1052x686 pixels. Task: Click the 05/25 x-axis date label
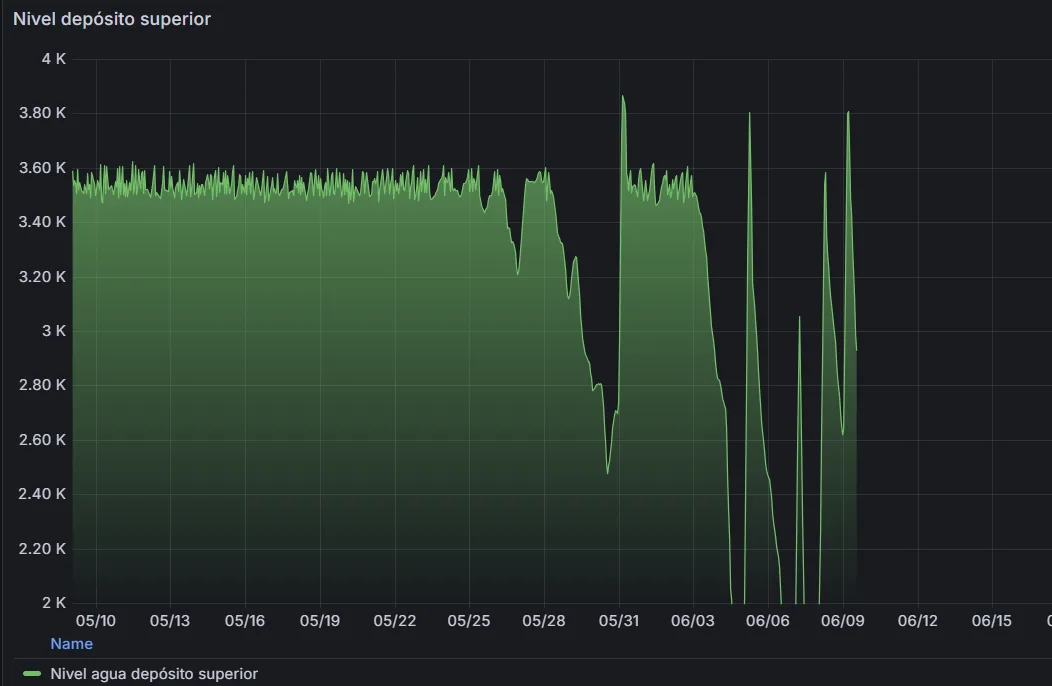tap(469, 621)
